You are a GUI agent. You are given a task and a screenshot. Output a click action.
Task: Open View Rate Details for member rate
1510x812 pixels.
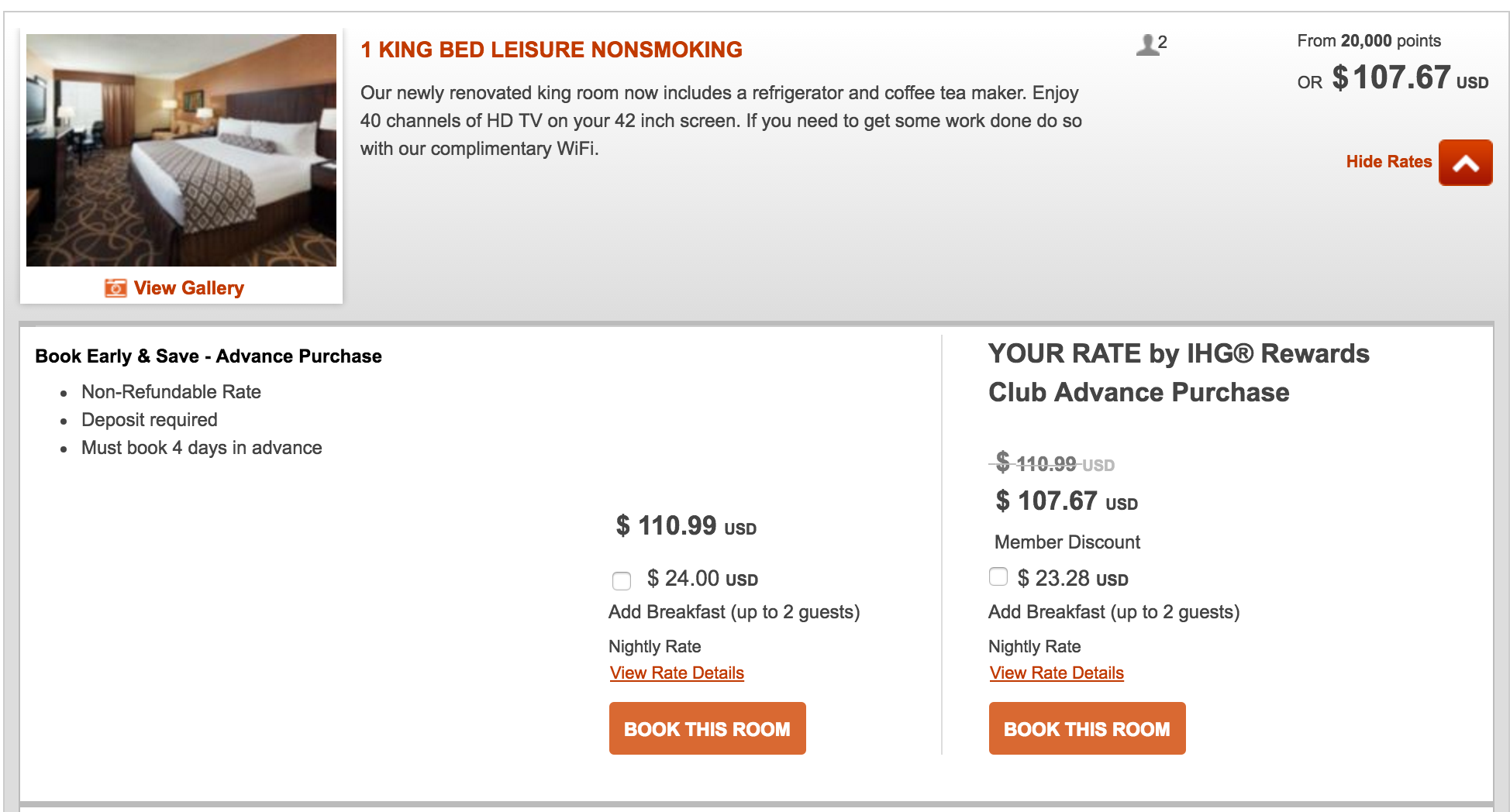coord(1057,673)
